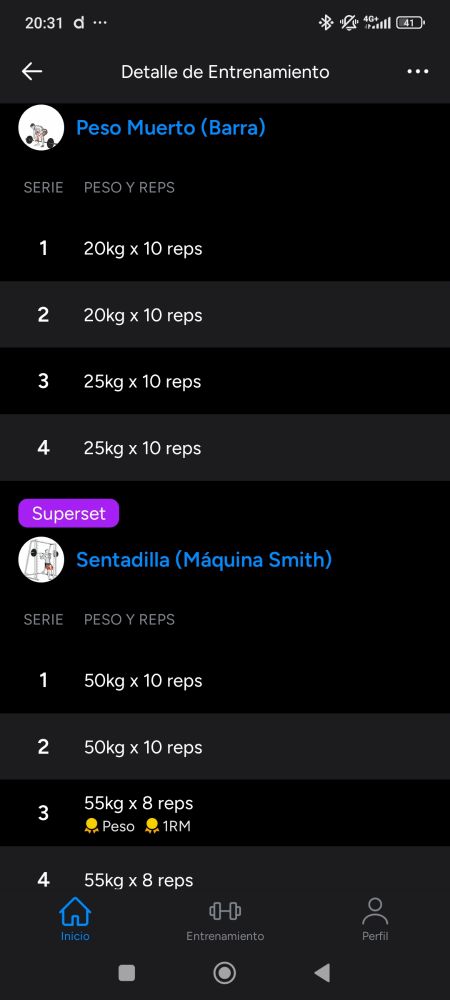Image resolution: width=450 pixels, height=1000 pixels.
Task: Tap the Peso Muerto exercise thumbnail
Action: [41, 128]
